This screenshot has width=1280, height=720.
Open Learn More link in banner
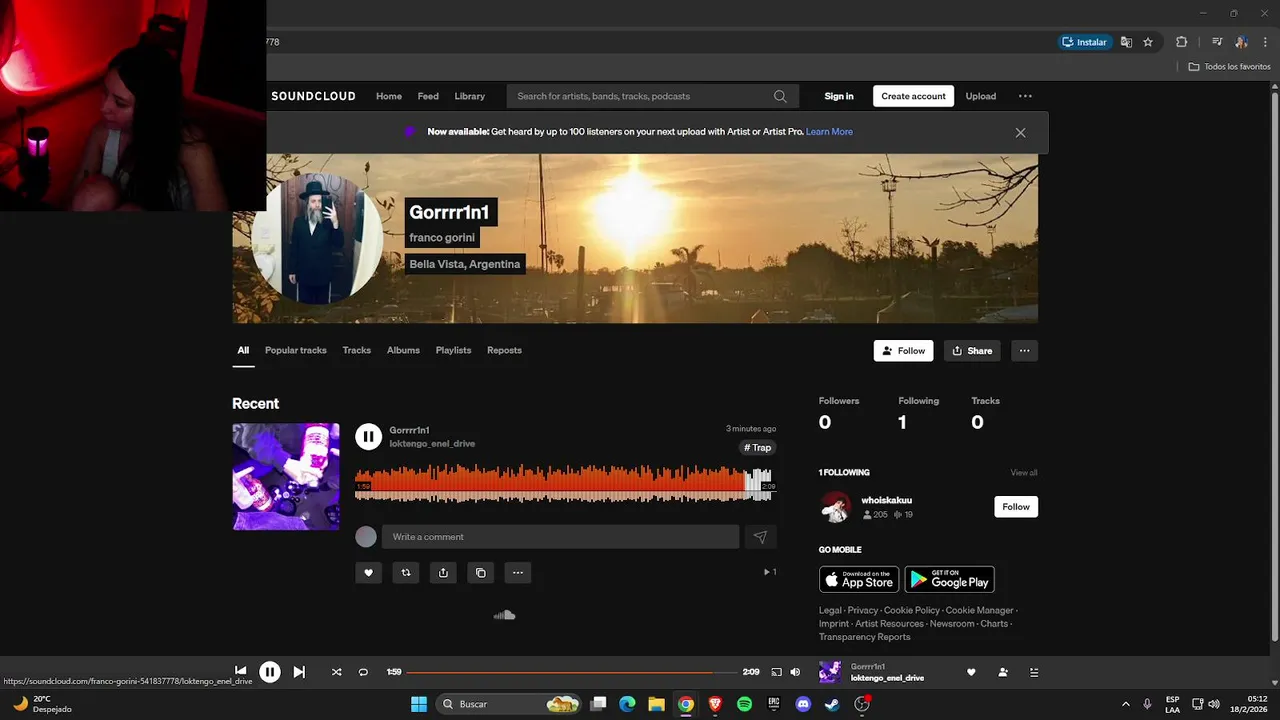829,132
